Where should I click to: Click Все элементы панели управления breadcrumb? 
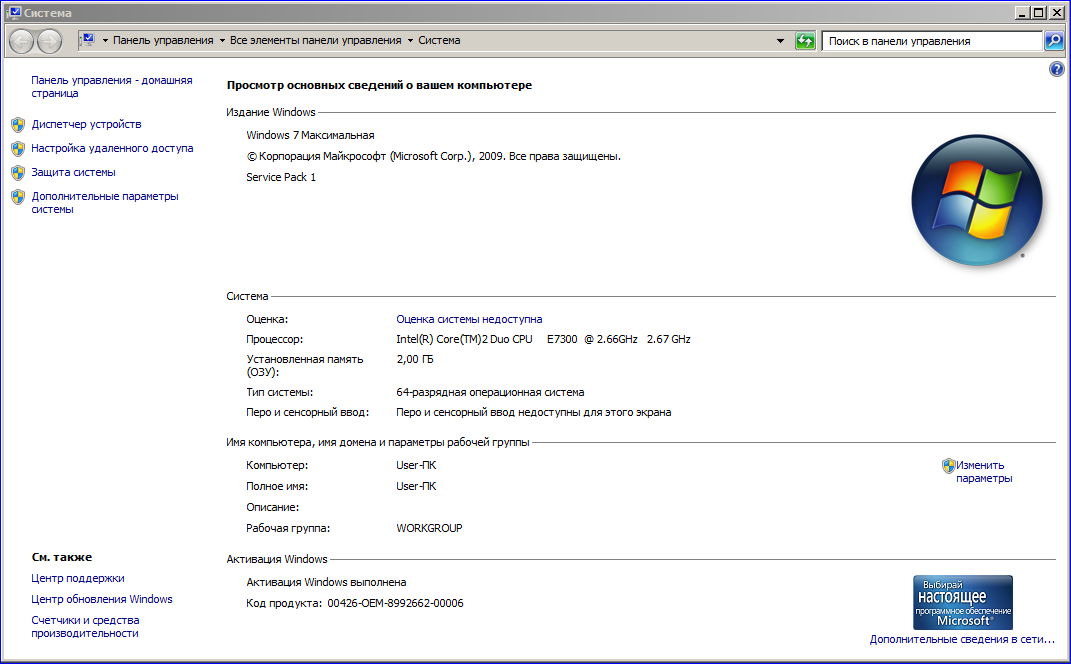[x=316, y=40]
